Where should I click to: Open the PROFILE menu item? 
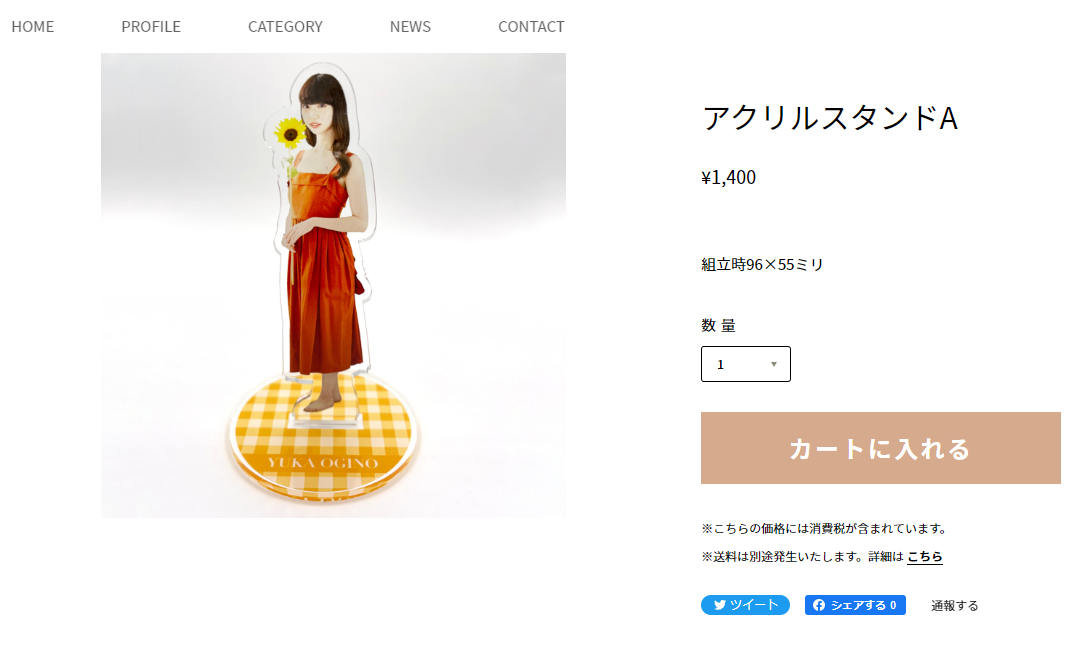click(151, 26)
